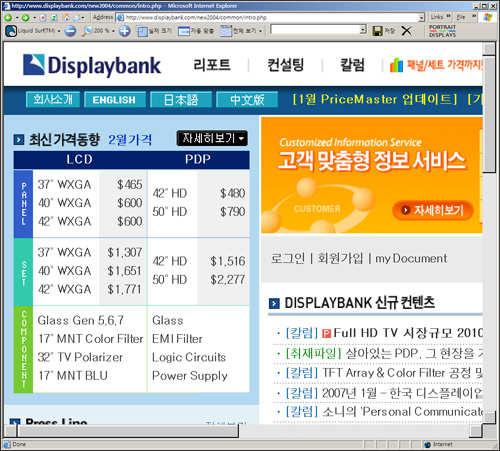This screenshot has height=451, width=500.
Task: Open the Liquid Surf combo box dropdown arrow
Action: 363,30
